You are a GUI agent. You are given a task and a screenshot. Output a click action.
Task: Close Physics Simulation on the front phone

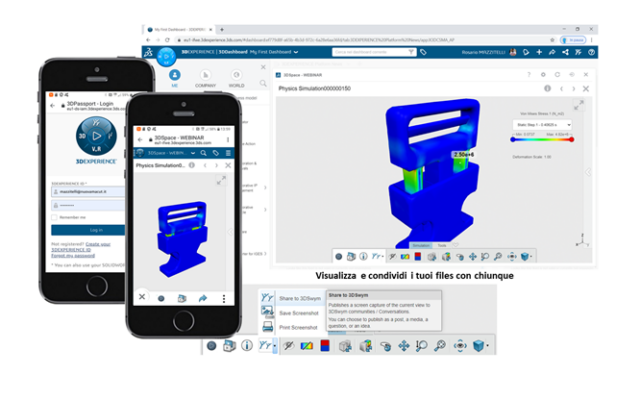[228, 165]
